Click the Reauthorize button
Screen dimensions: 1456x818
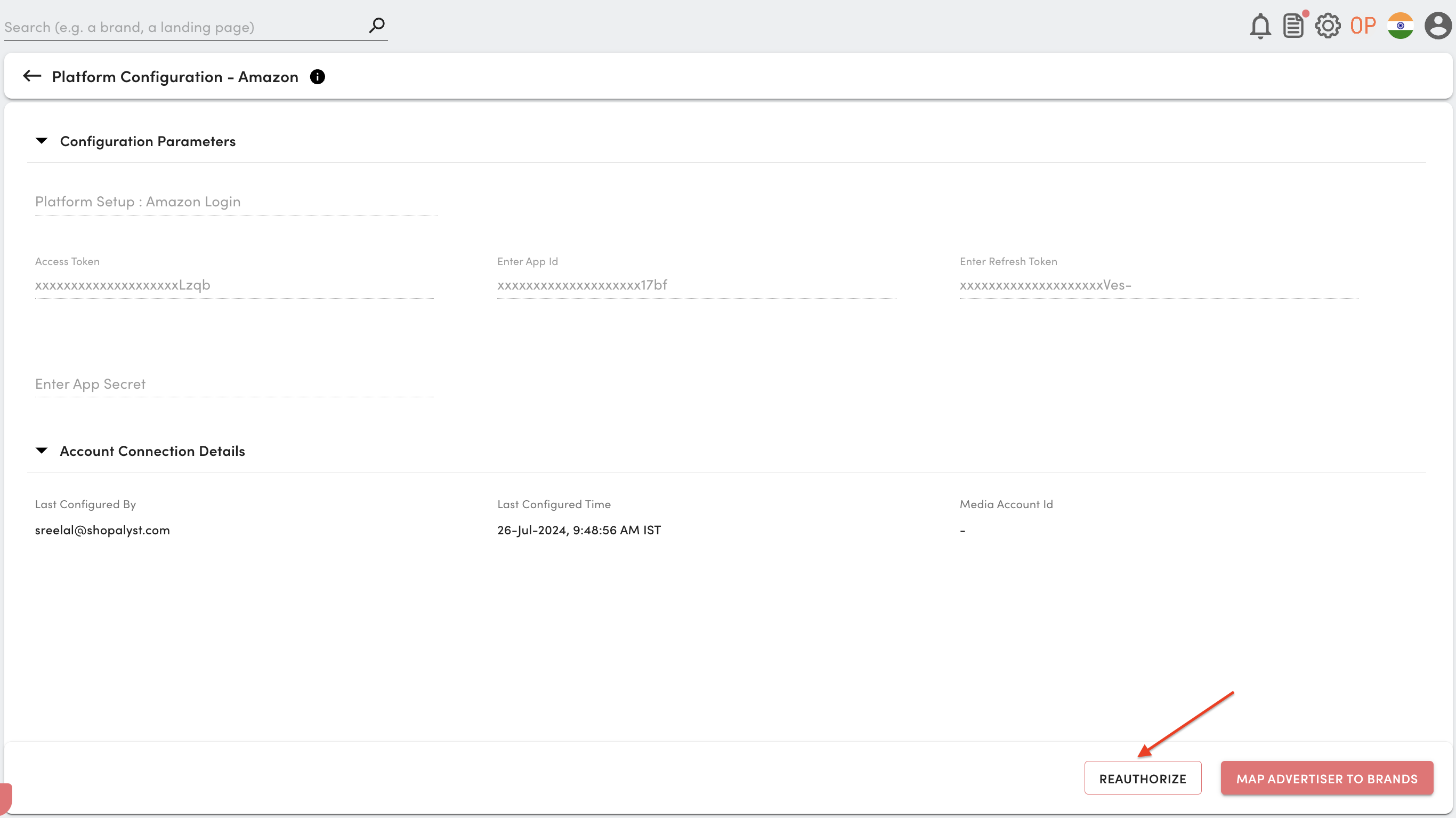click(1142, 778)
